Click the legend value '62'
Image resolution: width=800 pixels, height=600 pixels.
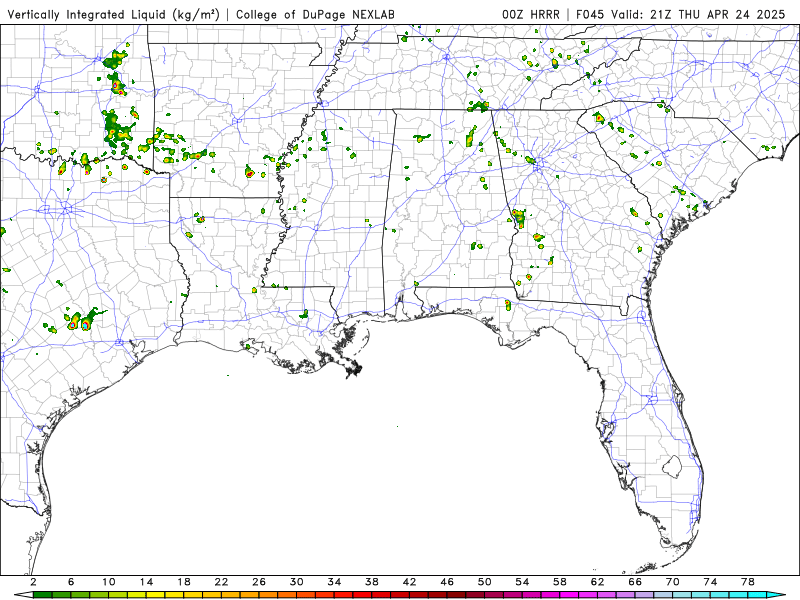click(x=597, y=582)
